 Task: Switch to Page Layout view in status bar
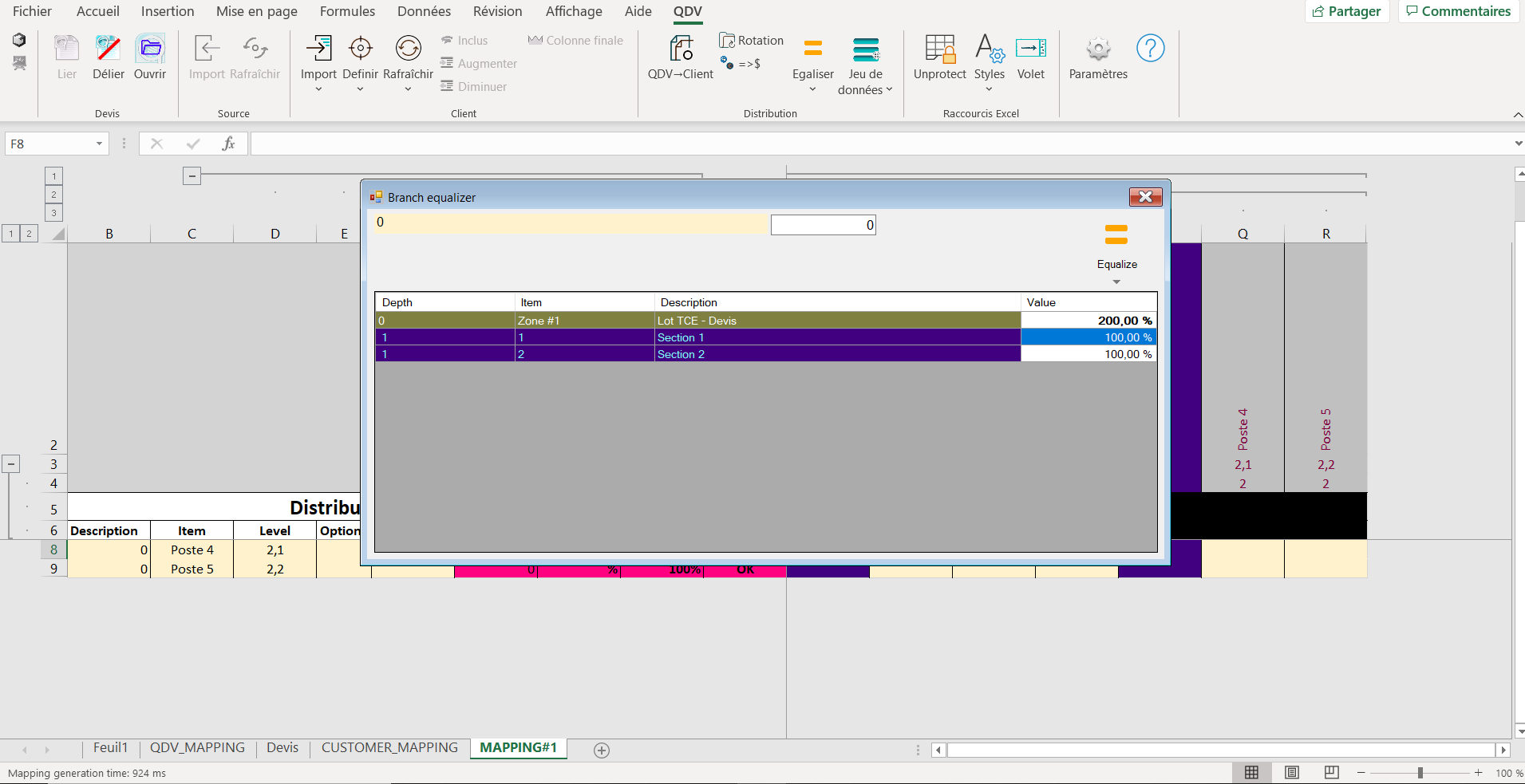point(1292,772)
